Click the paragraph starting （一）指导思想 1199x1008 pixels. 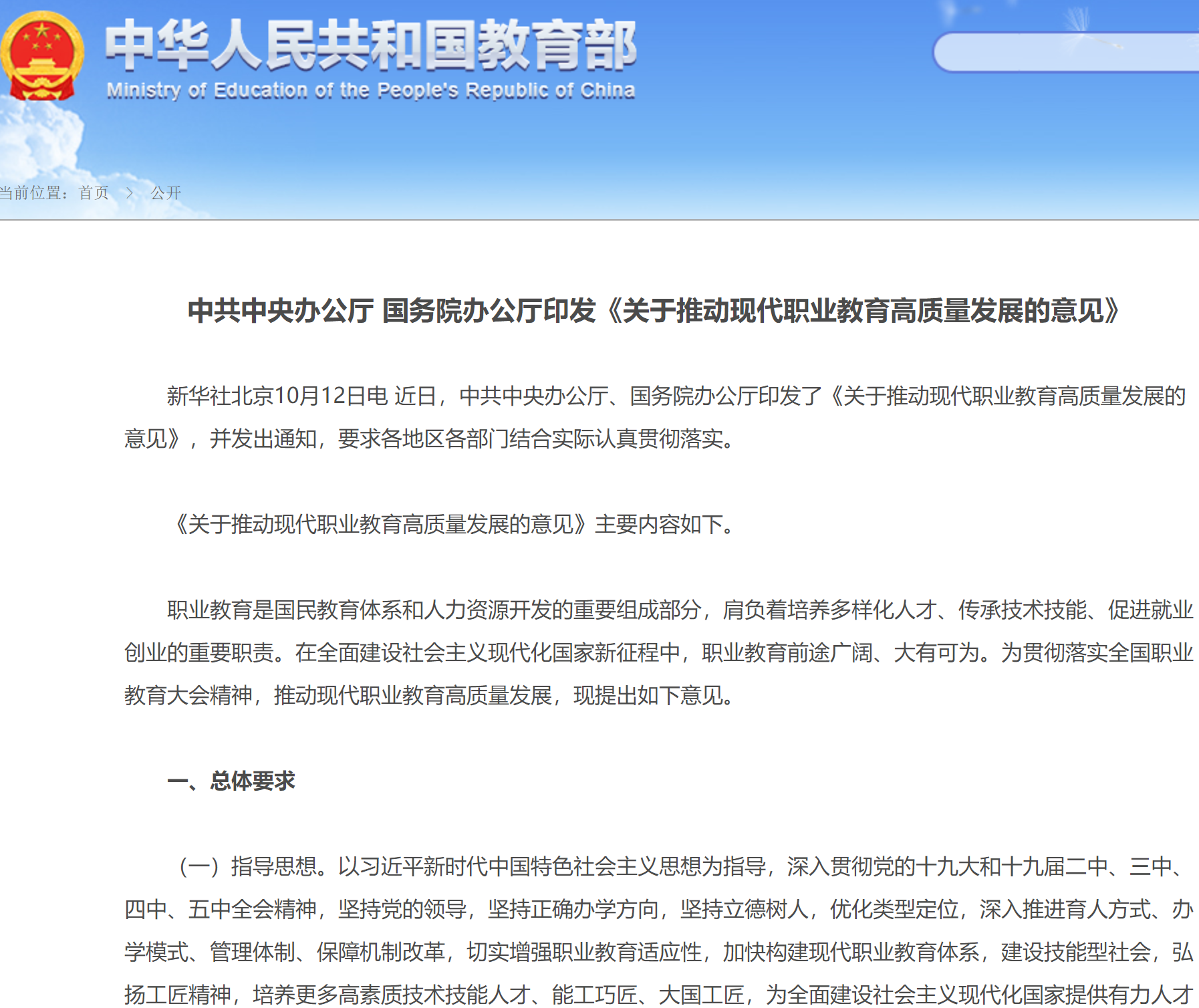click(x=658, y=930)
